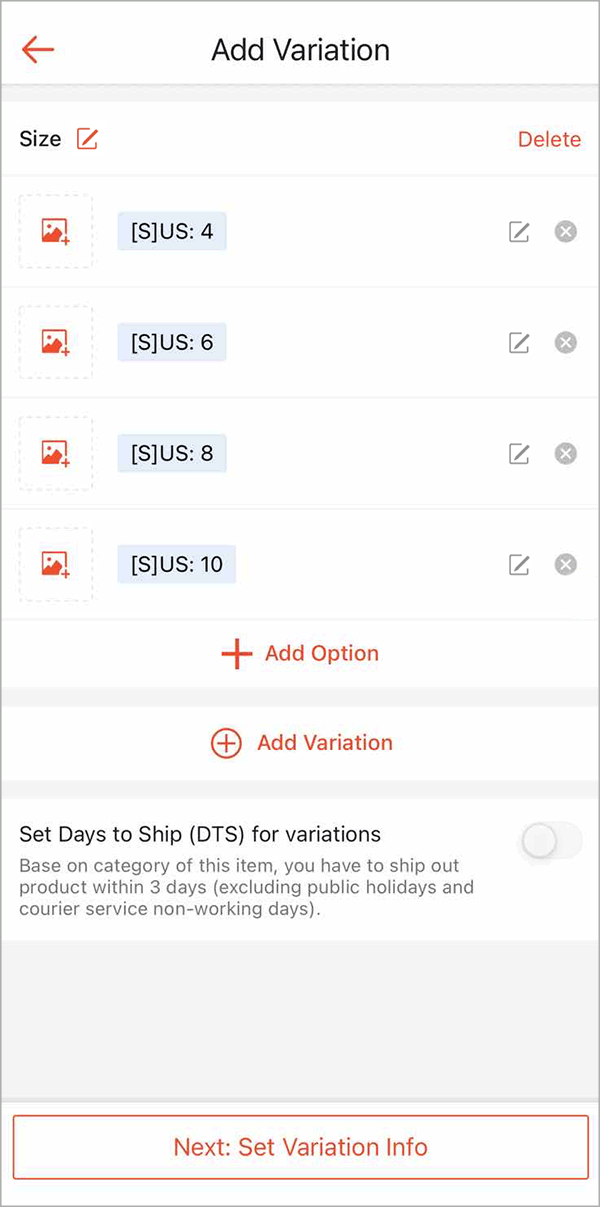Add an image for the [S]US: 4 option
The image size is (600, 1207).
click(56, 232)
